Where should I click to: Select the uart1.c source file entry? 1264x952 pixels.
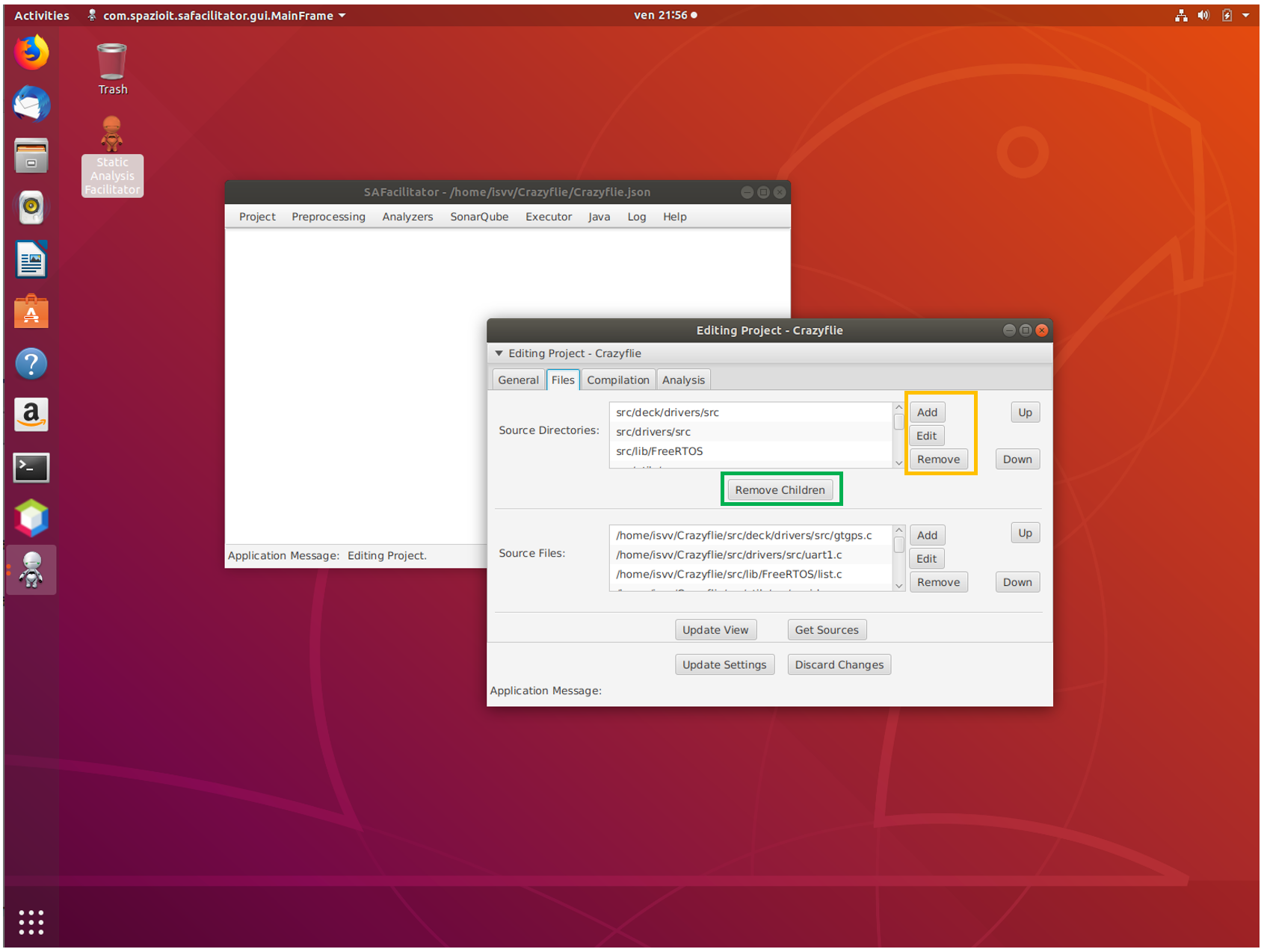point(729,555)
